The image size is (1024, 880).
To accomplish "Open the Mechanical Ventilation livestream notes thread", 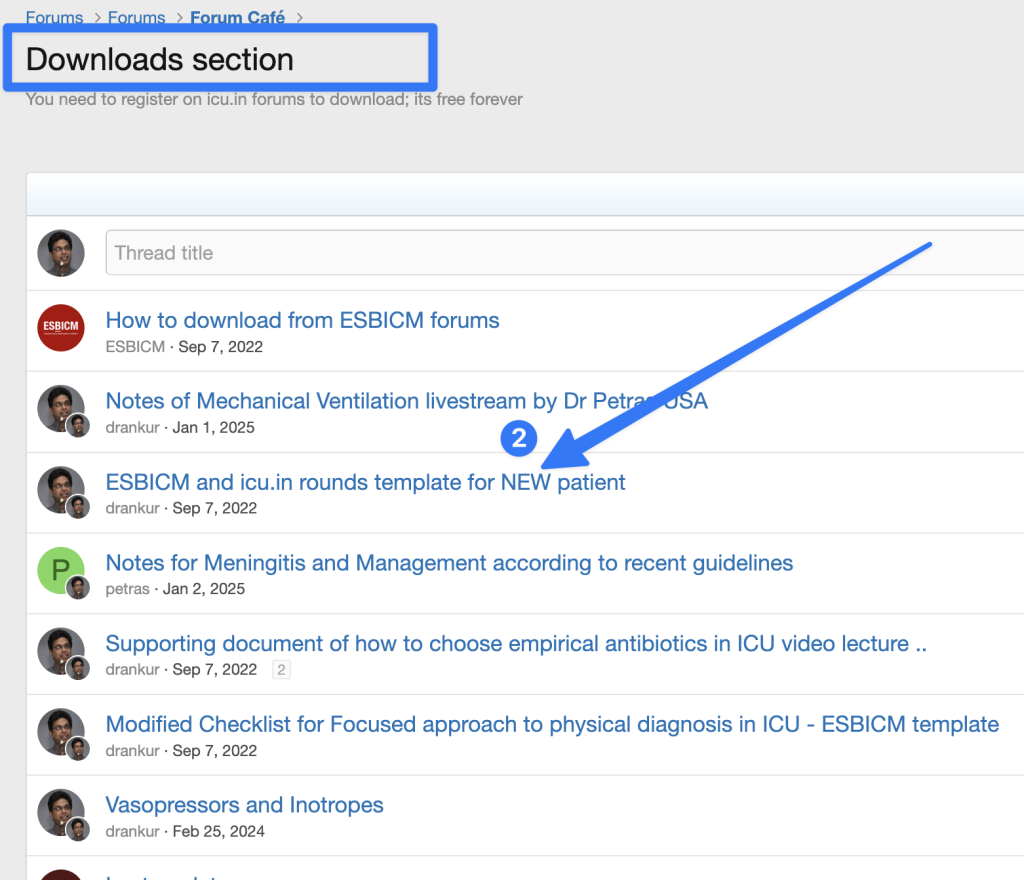I will [x=406, y=401].
